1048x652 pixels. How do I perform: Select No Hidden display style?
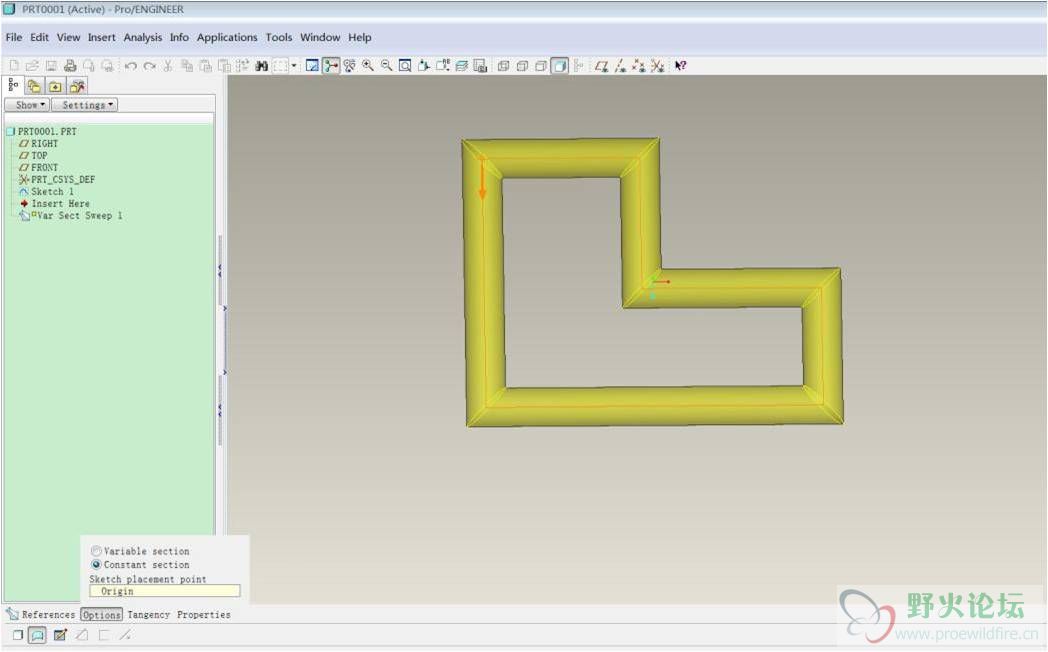tap(541, 65)
